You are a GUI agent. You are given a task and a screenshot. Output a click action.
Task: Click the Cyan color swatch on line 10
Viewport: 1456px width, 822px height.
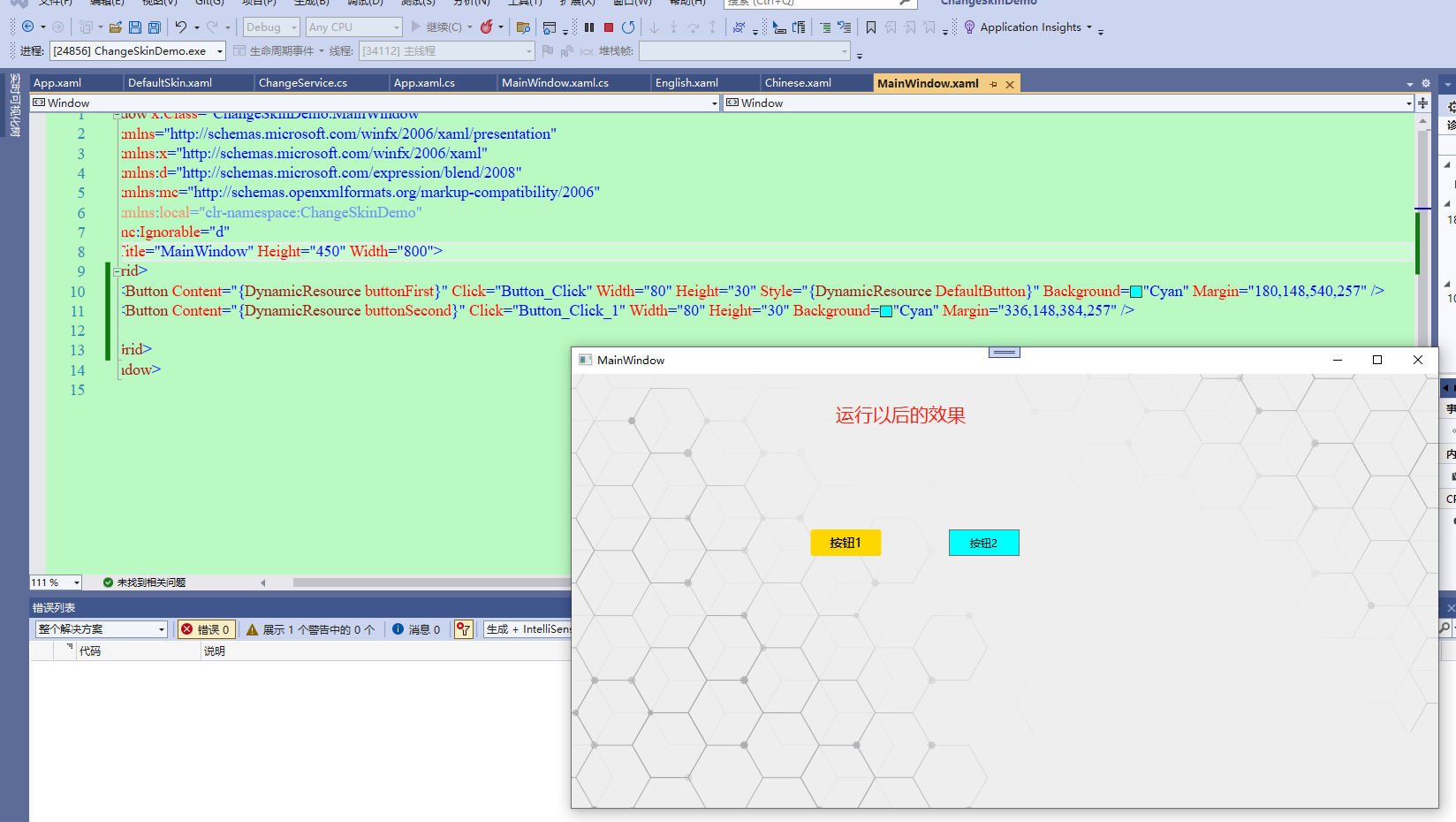point(1136,292)
